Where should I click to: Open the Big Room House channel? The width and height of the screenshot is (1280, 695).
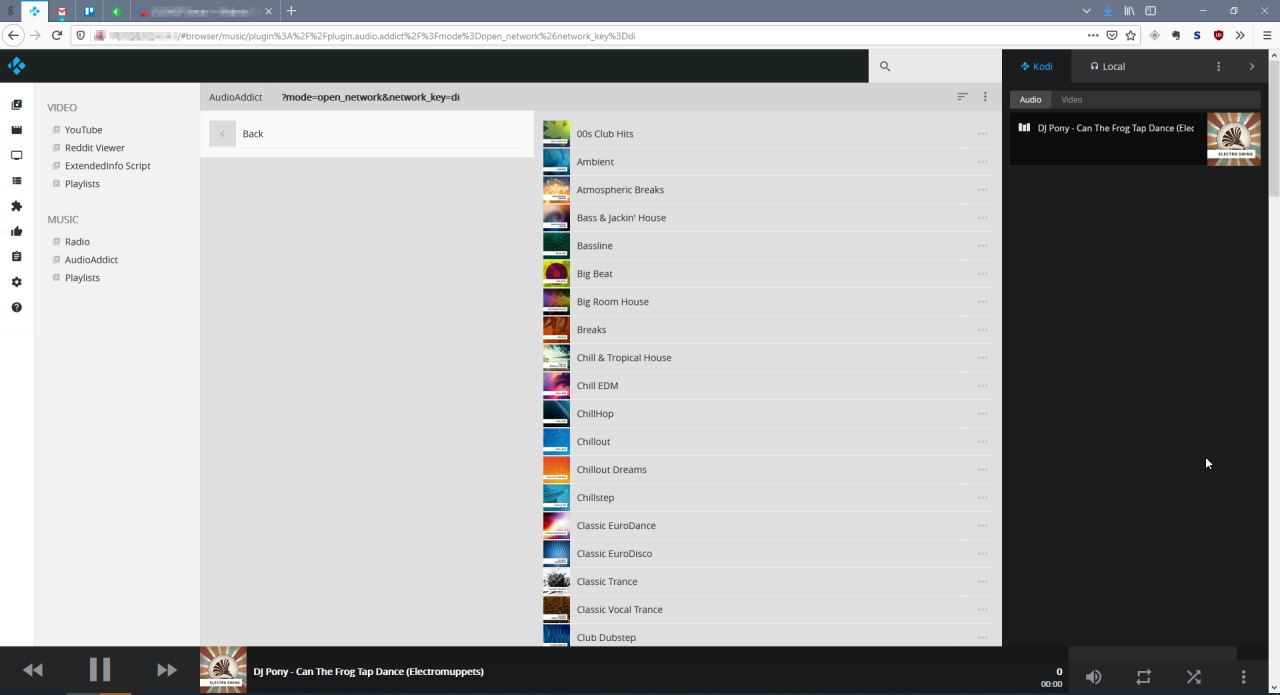pyautogui.click(x=613, y=302)
